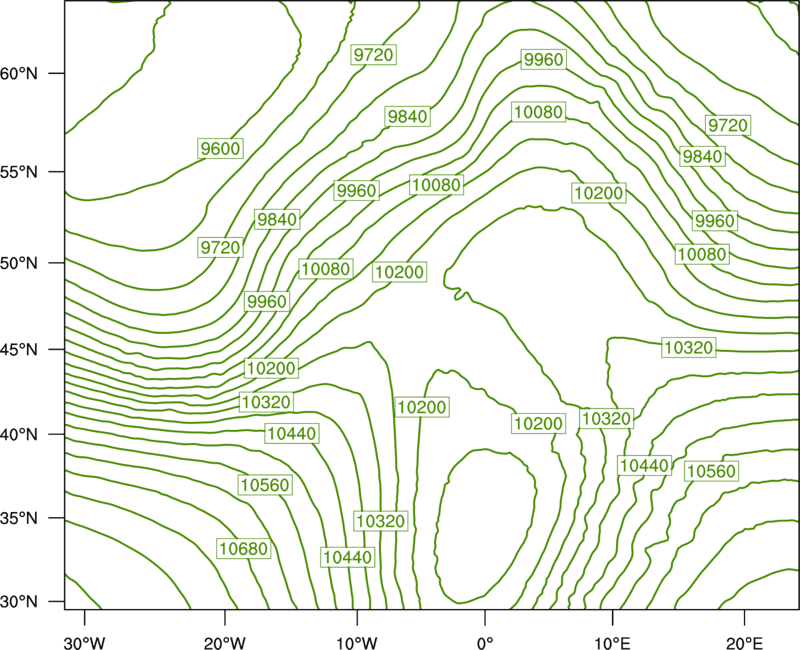Select the 30°N latitude axis label

coord(19,602)
